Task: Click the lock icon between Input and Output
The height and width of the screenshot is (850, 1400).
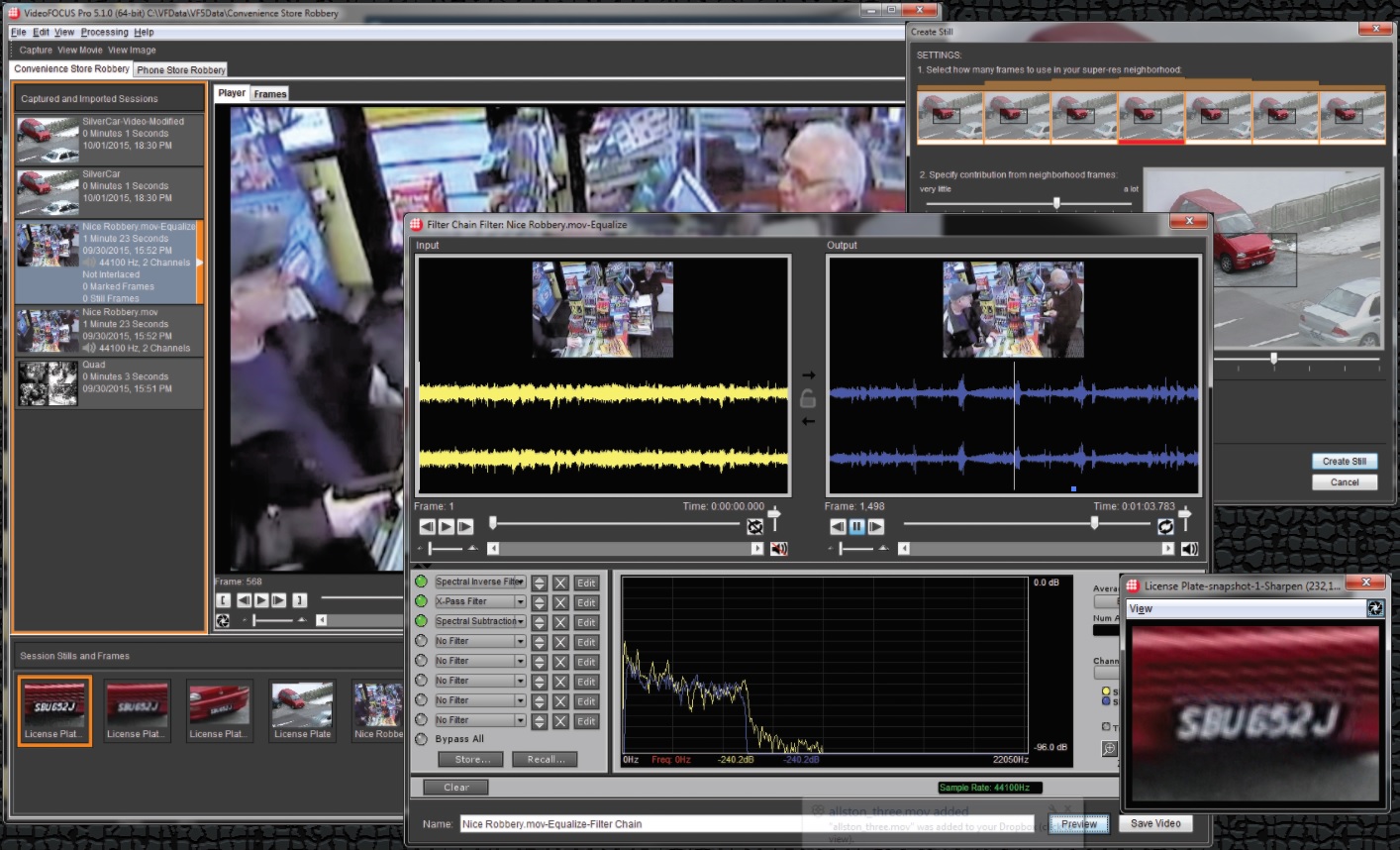Action: tap(808, 398)
